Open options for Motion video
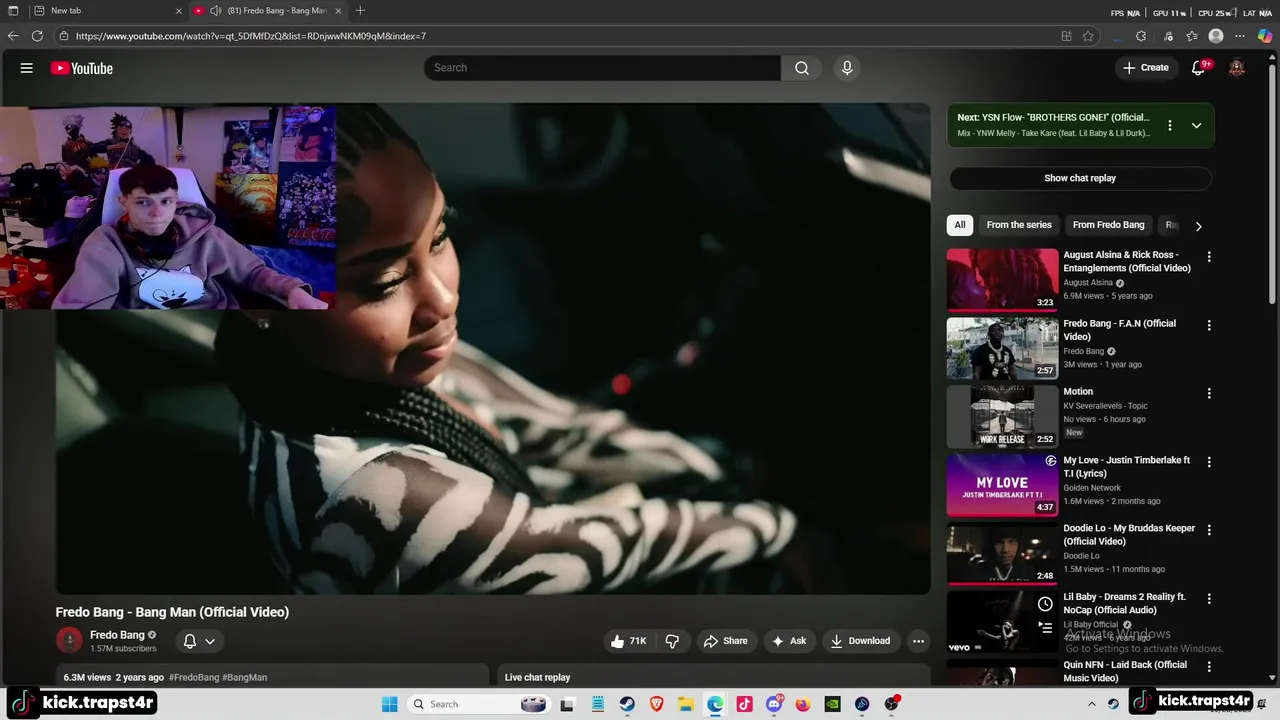The image size is (1280, 720). click(x=1209, y=394)
